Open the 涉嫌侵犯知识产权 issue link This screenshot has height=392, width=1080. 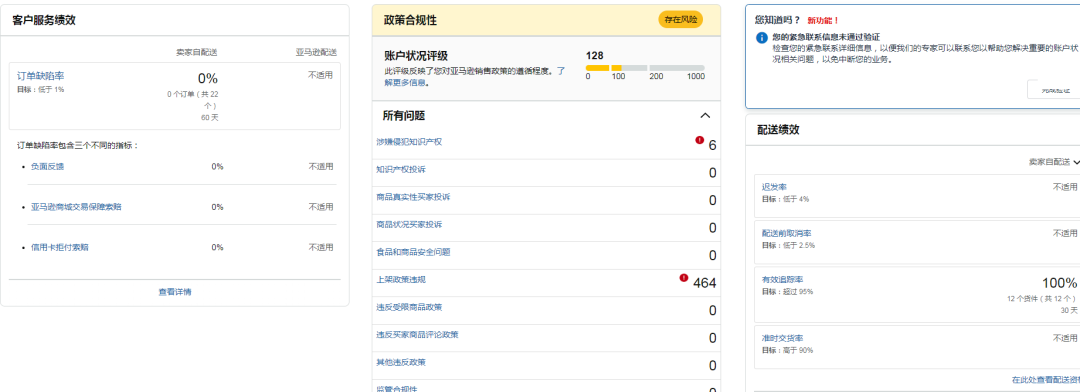coord(408,142)
